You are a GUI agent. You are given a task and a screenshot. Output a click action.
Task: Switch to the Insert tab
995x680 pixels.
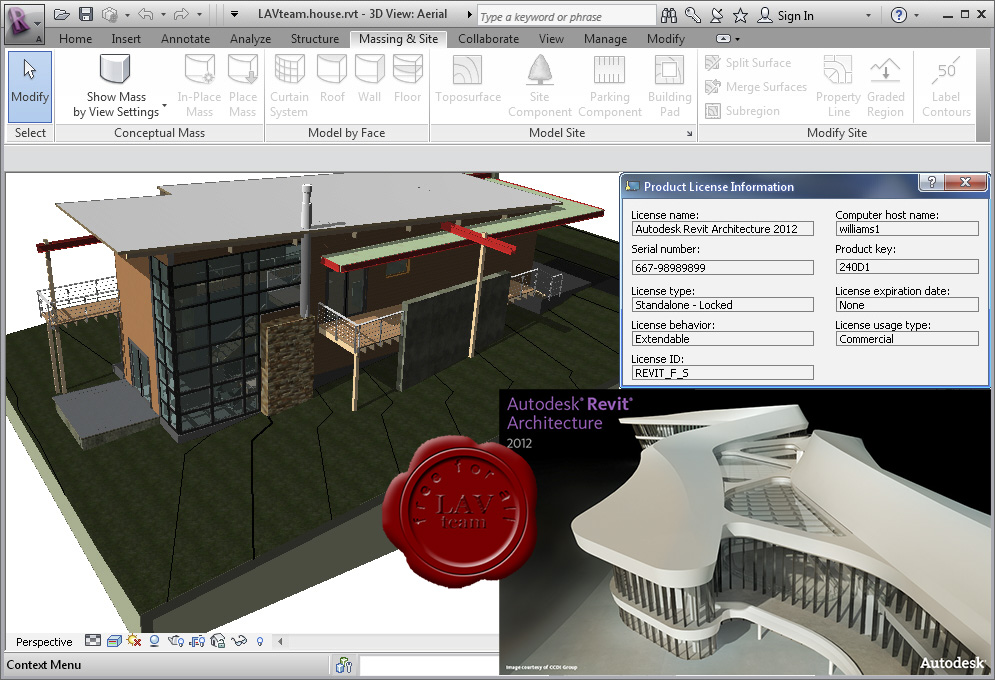(126, 39)
